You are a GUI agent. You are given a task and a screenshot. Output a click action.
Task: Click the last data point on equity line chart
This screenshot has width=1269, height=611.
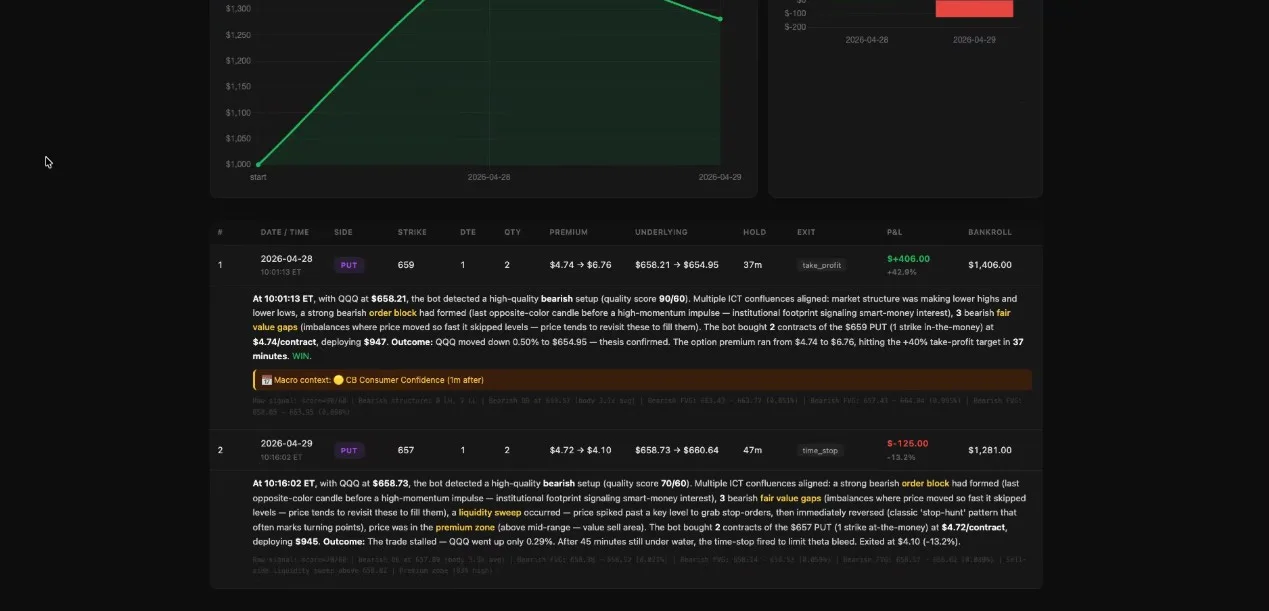[x=720, y=18]
